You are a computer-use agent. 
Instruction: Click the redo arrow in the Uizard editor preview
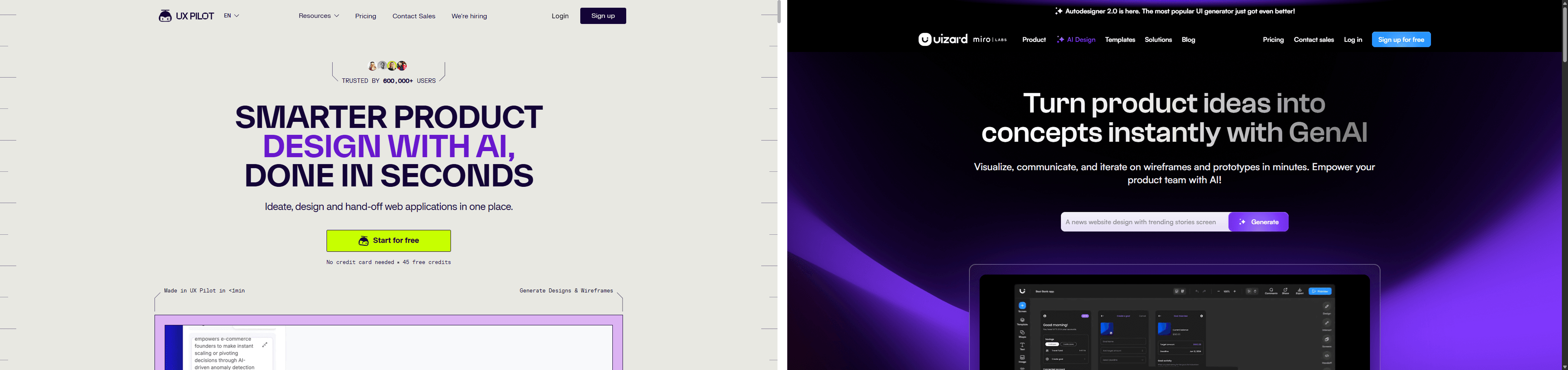coord(1204,292)
